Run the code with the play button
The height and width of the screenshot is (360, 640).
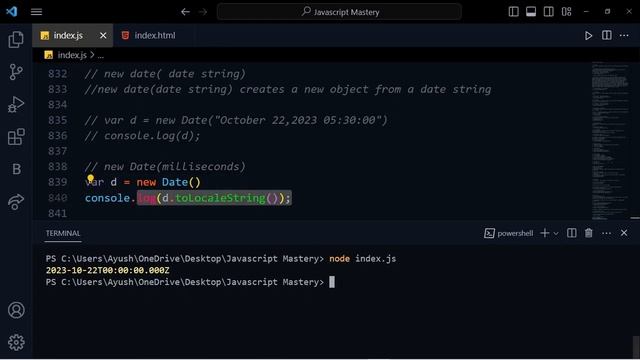588,36
